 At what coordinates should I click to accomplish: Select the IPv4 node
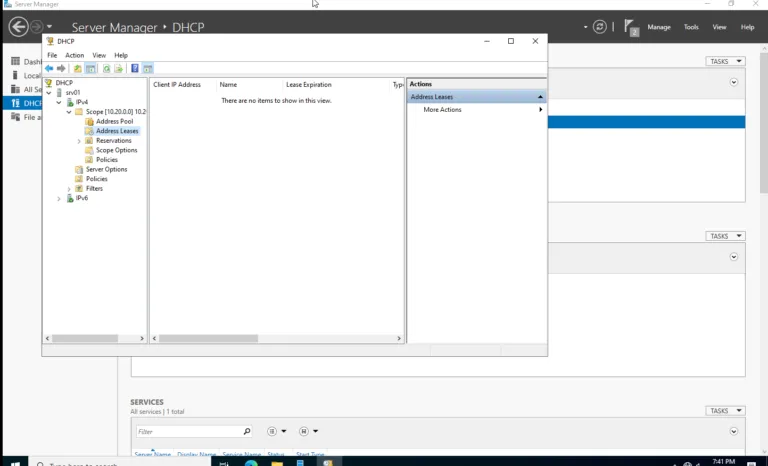click(x=81, y=102)
